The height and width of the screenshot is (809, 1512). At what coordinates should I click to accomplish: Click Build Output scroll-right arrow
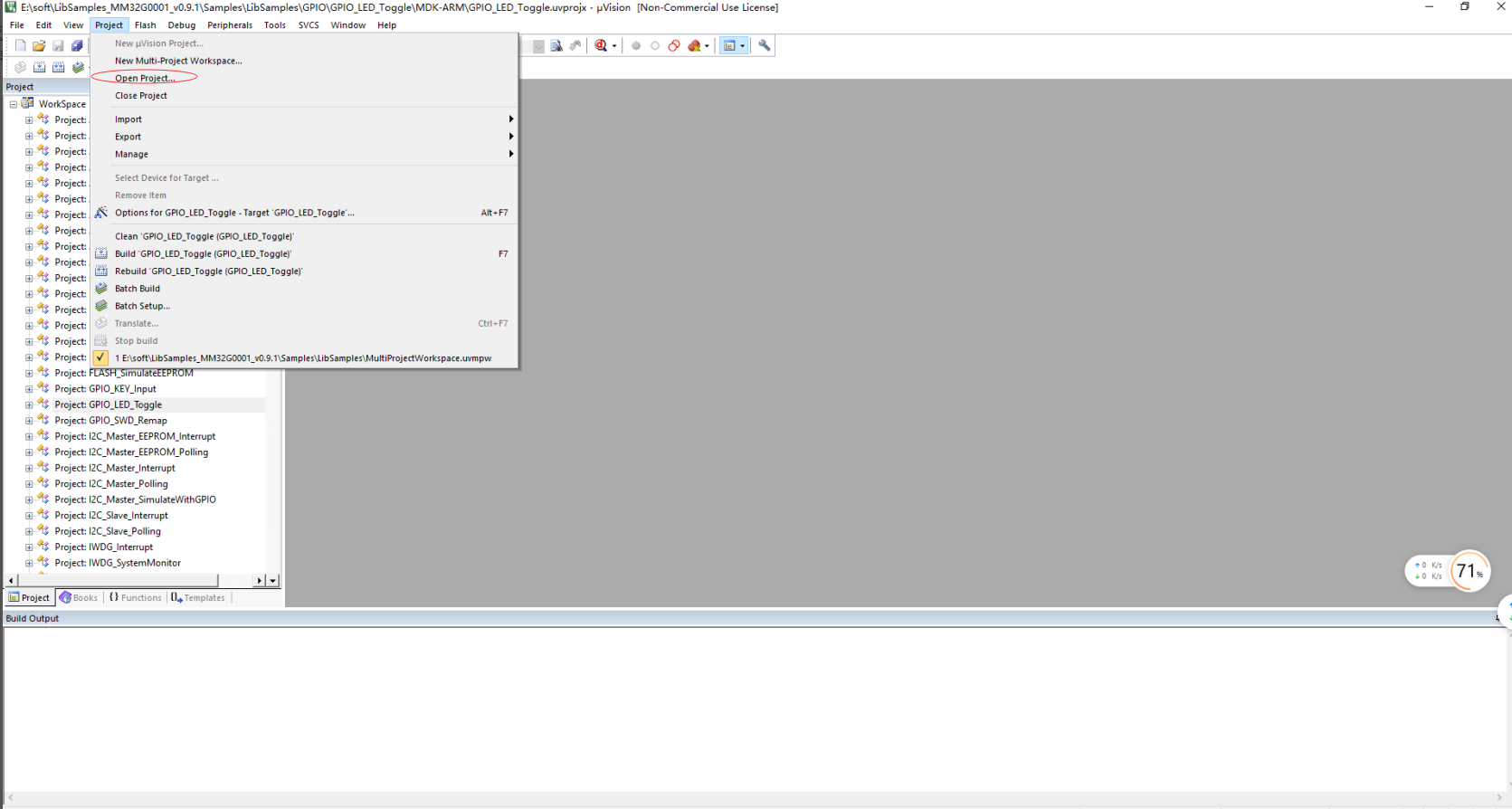pyautogui.click(x=1499, y=797)
